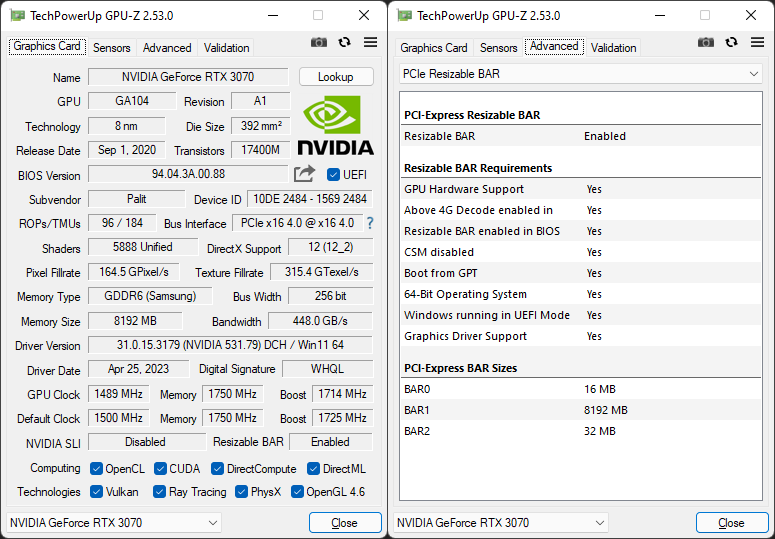Select Advanced tab in right window
775x539 pixels.
(x=554, y=46)
